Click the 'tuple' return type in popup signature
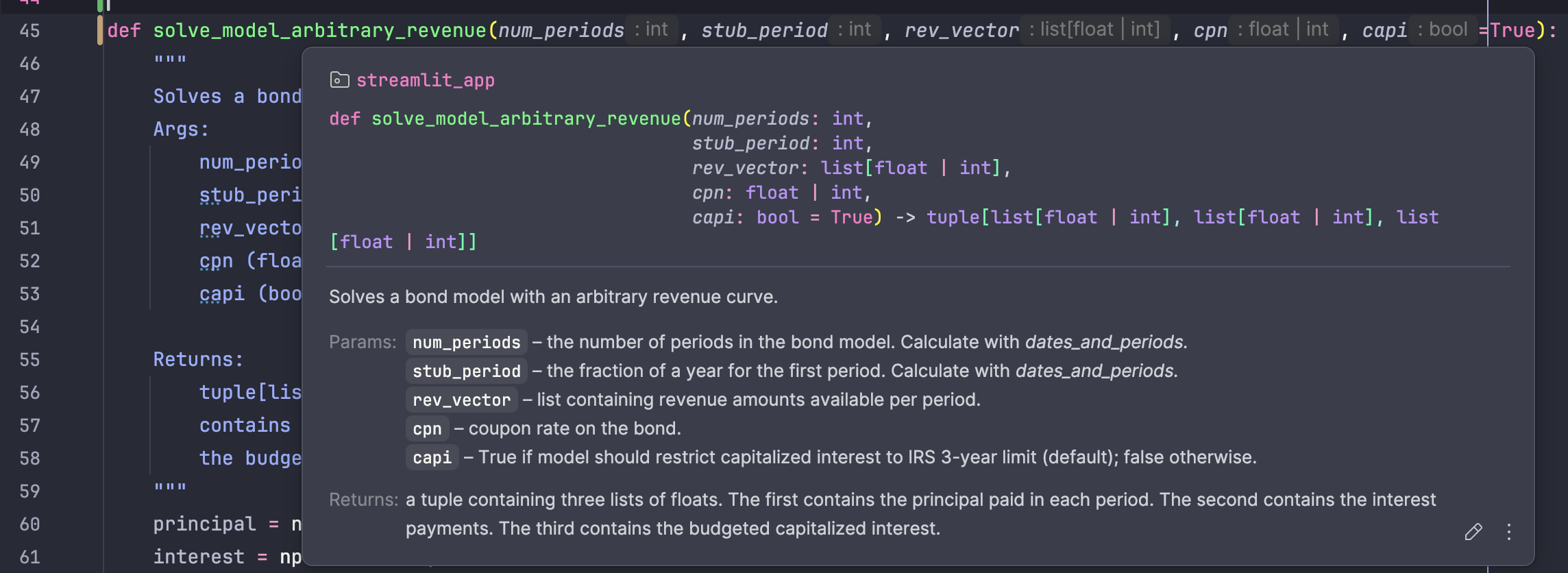The image size is (1568, 573). pos(954,217)
